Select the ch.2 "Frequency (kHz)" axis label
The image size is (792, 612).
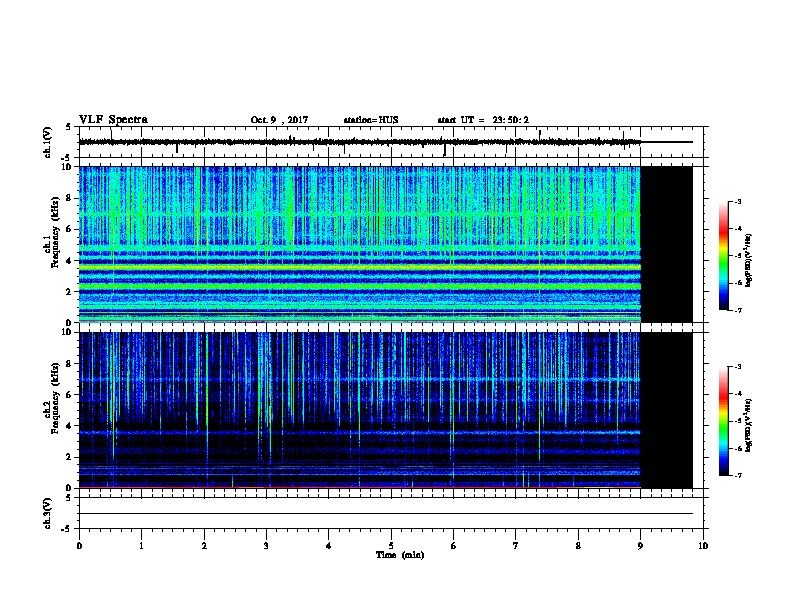[x=55, y=398]
